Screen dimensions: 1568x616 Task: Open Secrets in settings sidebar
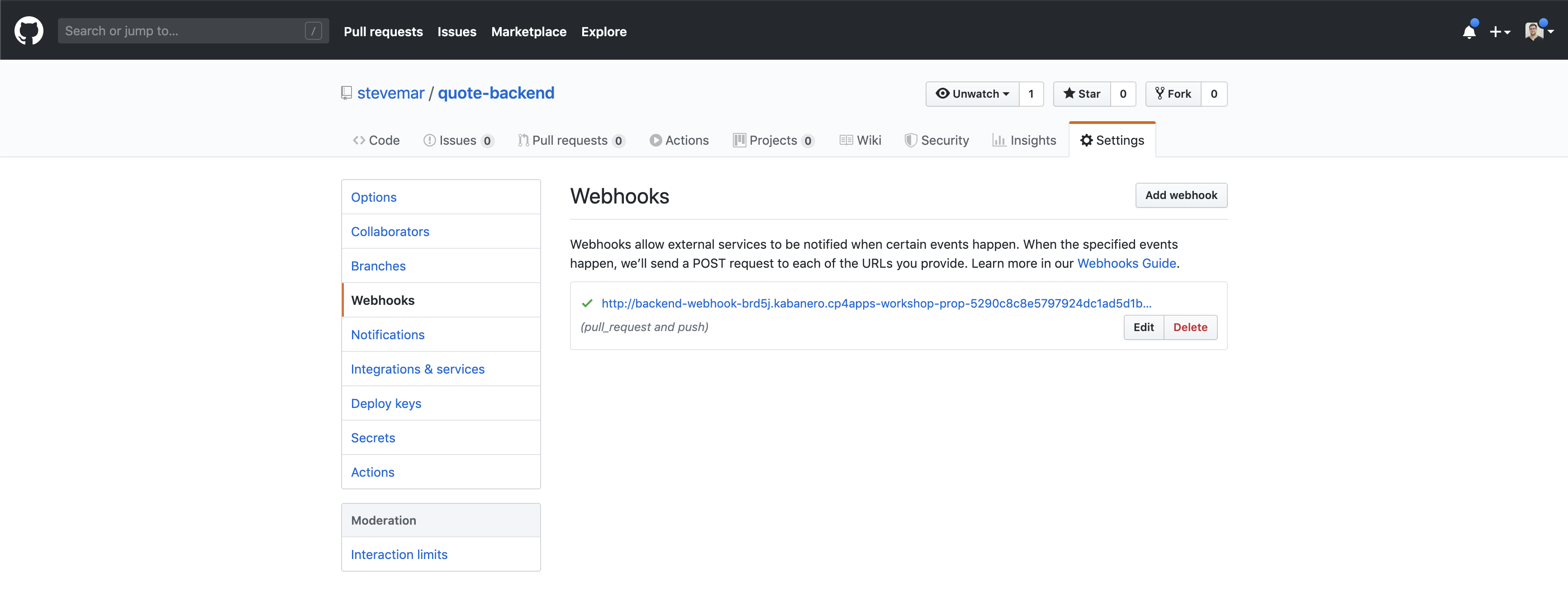pos(441,438)
